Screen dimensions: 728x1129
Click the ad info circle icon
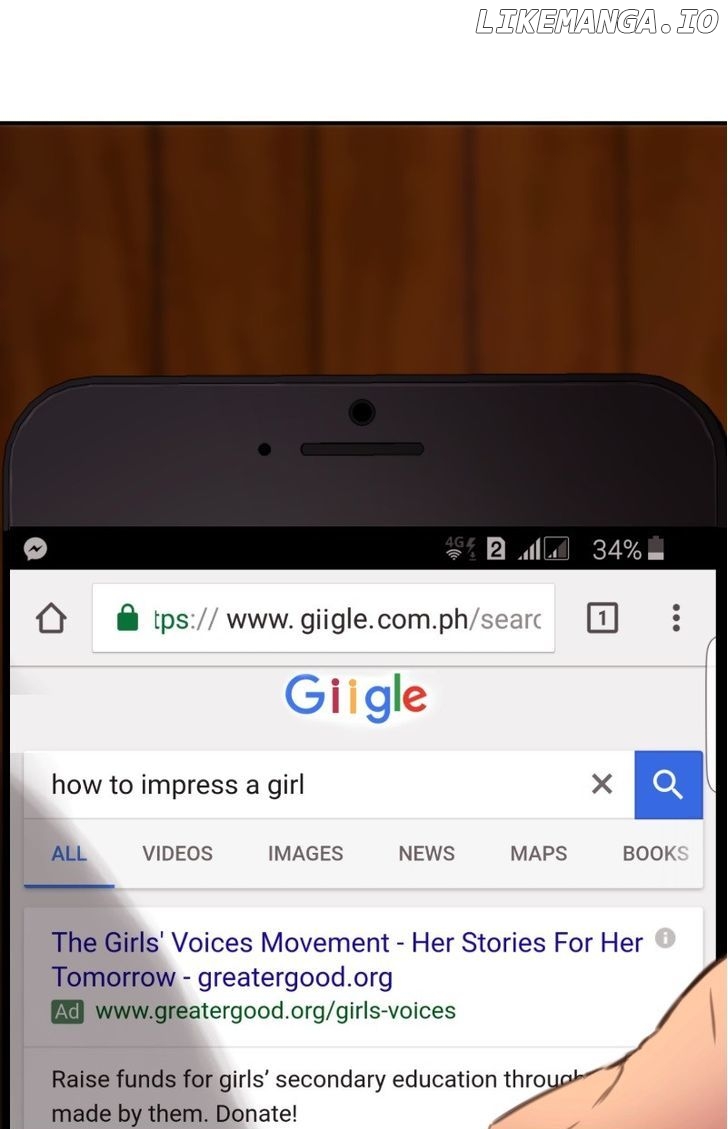tap(665, 937)
